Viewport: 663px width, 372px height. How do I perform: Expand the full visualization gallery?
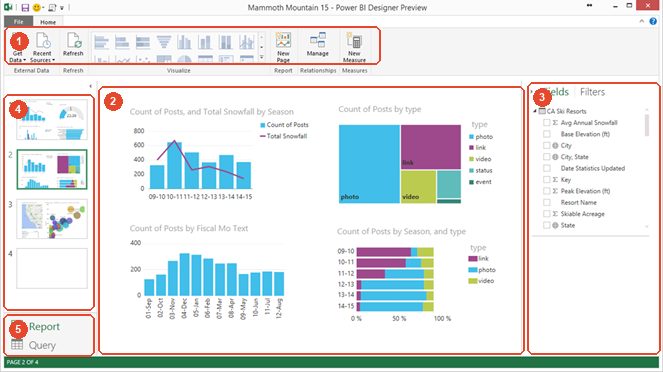pyautogui.click(x=262, y=57)
